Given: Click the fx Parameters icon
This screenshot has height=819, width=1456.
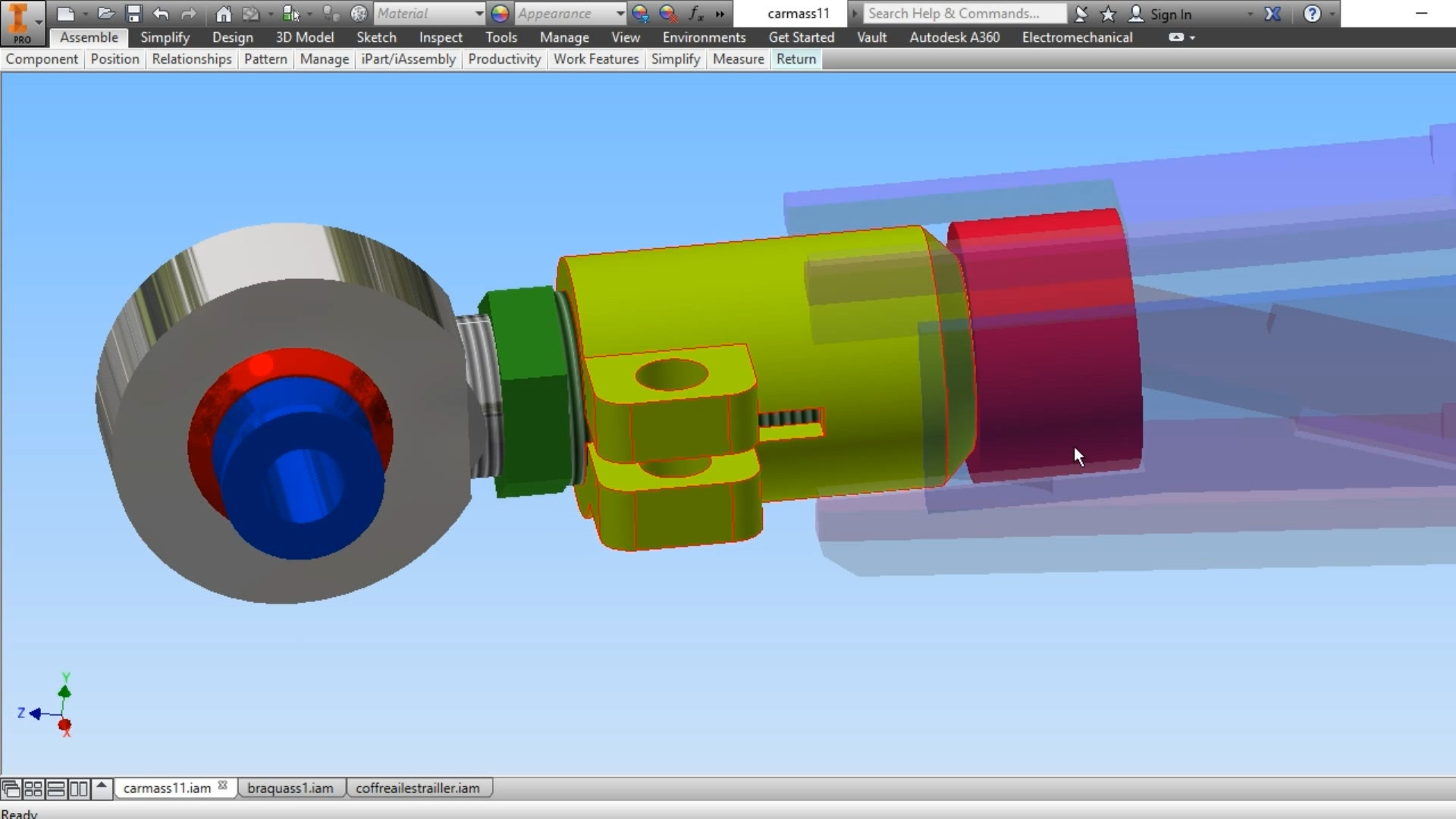Looking at the screenshot, I should [695, 13].
